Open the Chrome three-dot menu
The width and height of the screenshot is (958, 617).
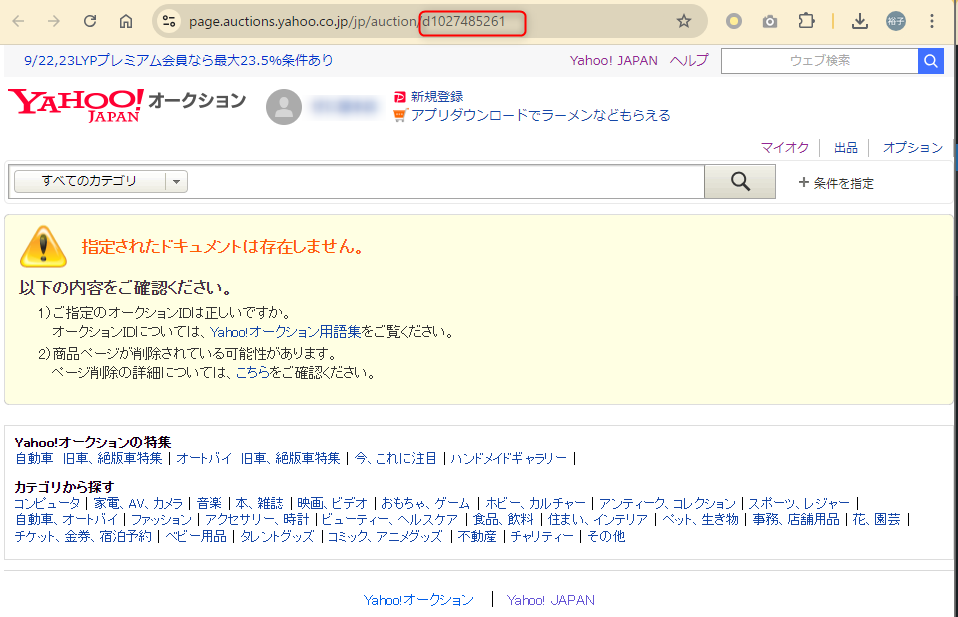(x=932, y=21)
